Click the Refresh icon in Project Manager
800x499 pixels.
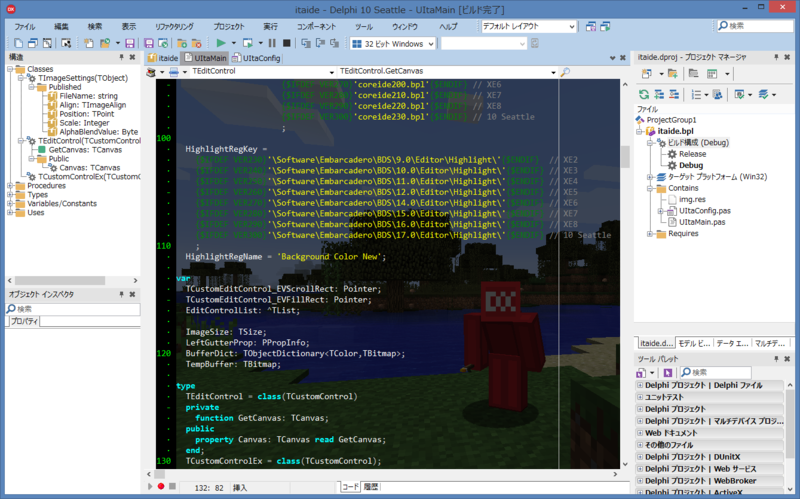[x=644, y=94]
